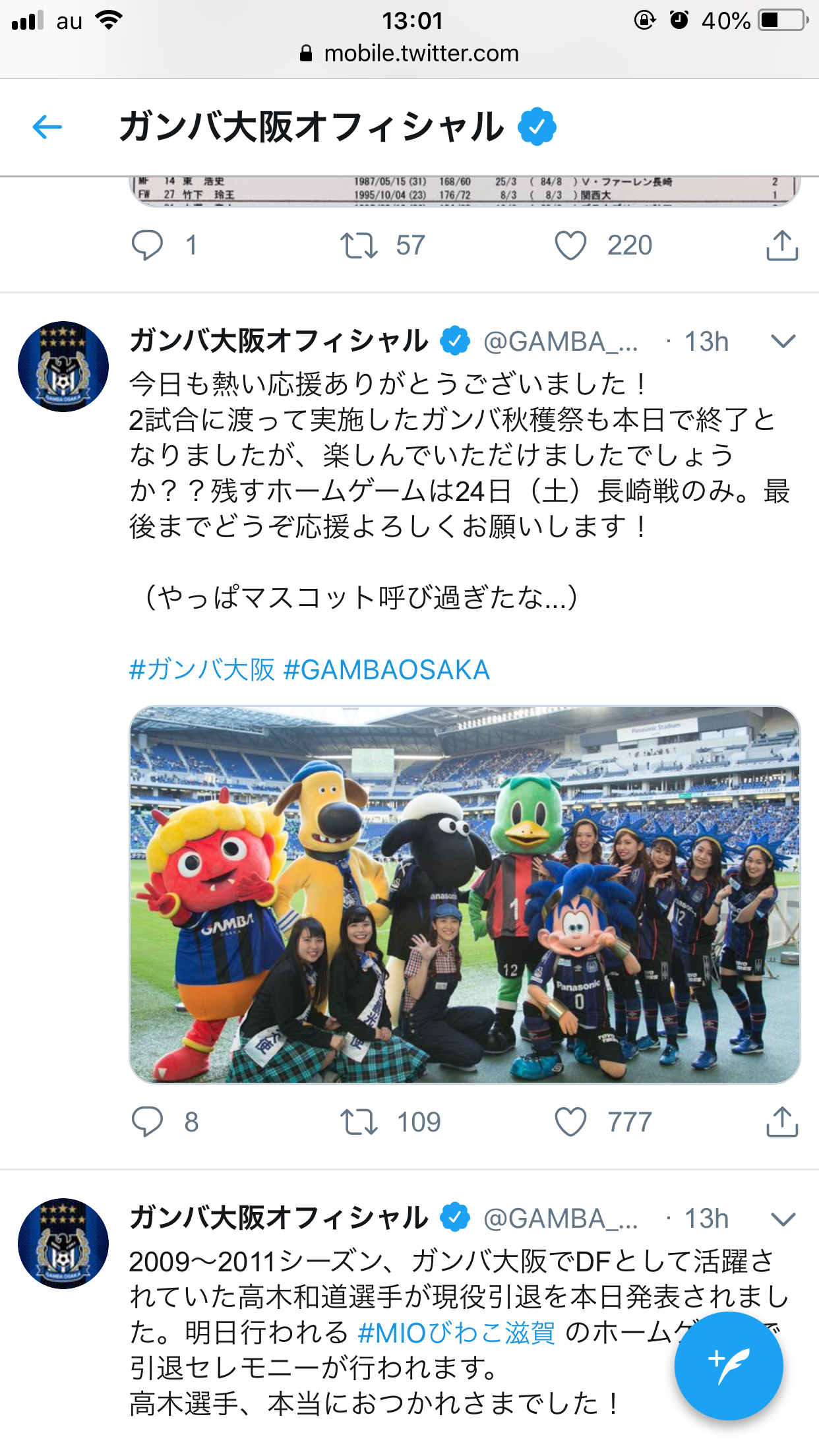Screen dimensions: 819x1456
Task: Go back with the blue arrow
Action: (x=47, y=127)
